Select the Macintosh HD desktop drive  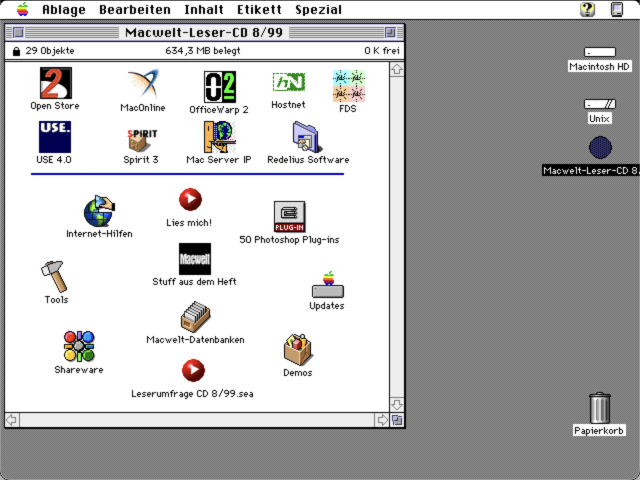[x=599, y=52]
